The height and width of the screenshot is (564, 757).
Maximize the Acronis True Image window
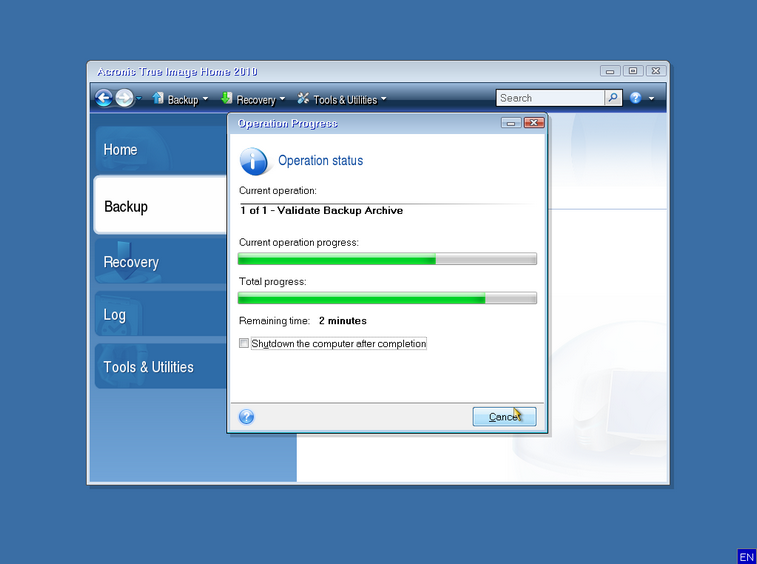633,71
